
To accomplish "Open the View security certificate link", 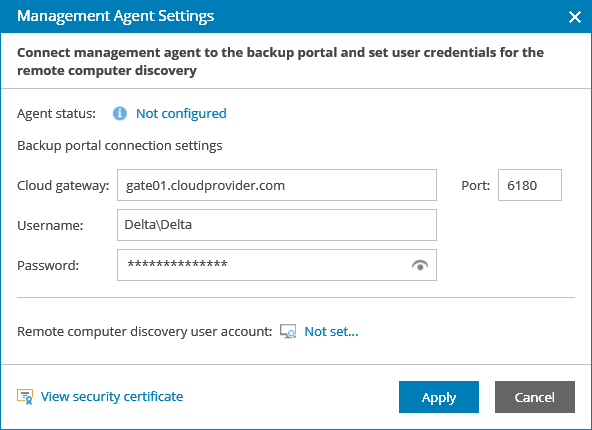I will 112,396.
